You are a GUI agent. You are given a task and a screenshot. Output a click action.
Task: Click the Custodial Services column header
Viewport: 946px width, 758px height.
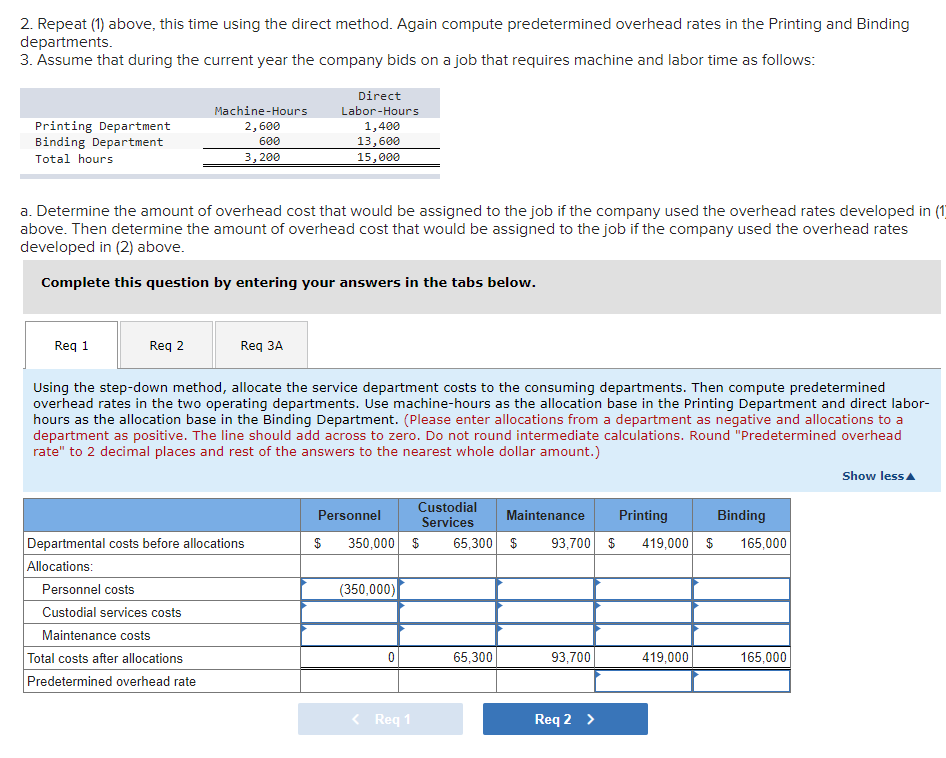[448, 515]
